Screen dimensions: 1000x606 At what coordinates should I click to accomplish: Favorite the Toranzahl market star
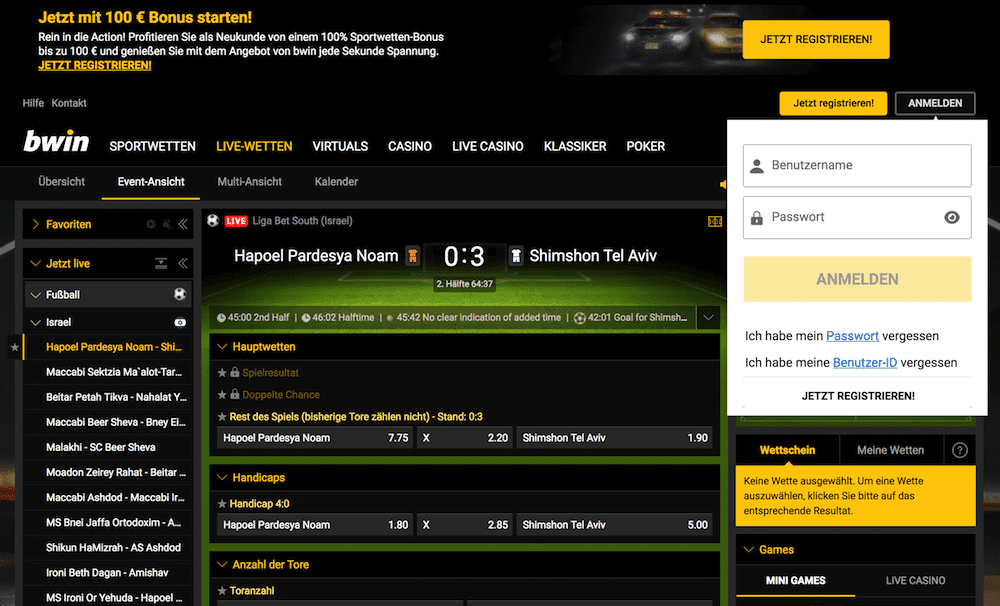222,591
